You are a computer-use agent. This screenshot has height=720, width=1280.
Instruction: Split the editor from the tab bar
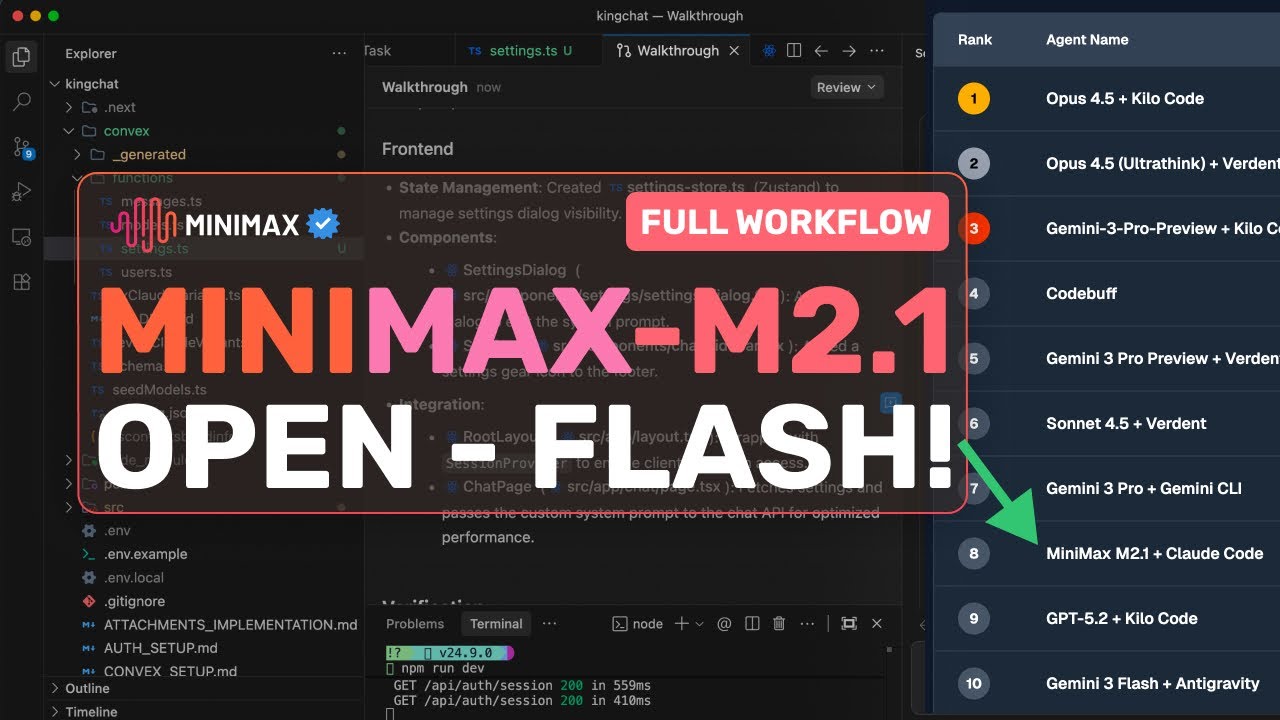[794, 50]
